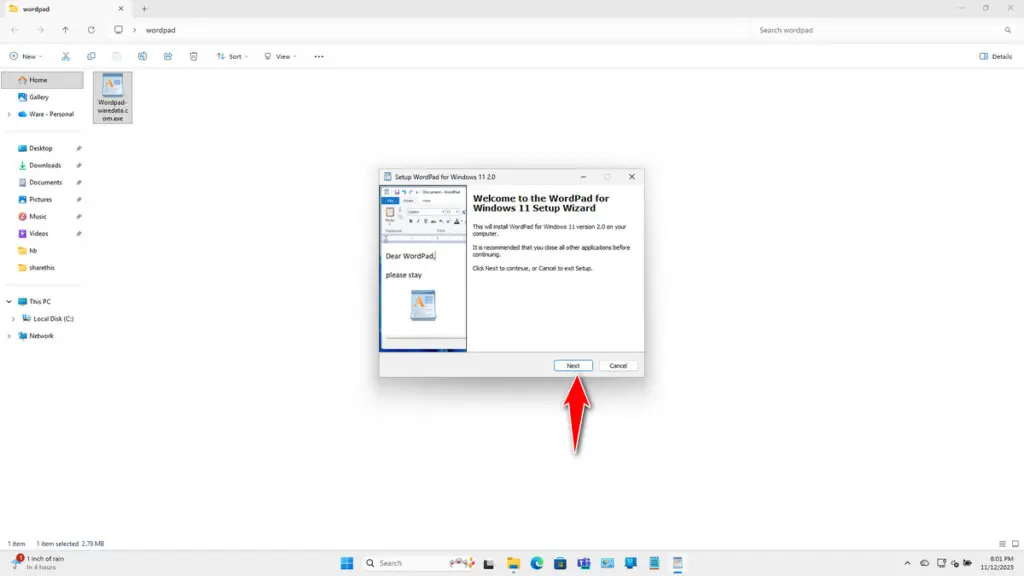Navigate up one level using the up arrow

tap(66, 30)
